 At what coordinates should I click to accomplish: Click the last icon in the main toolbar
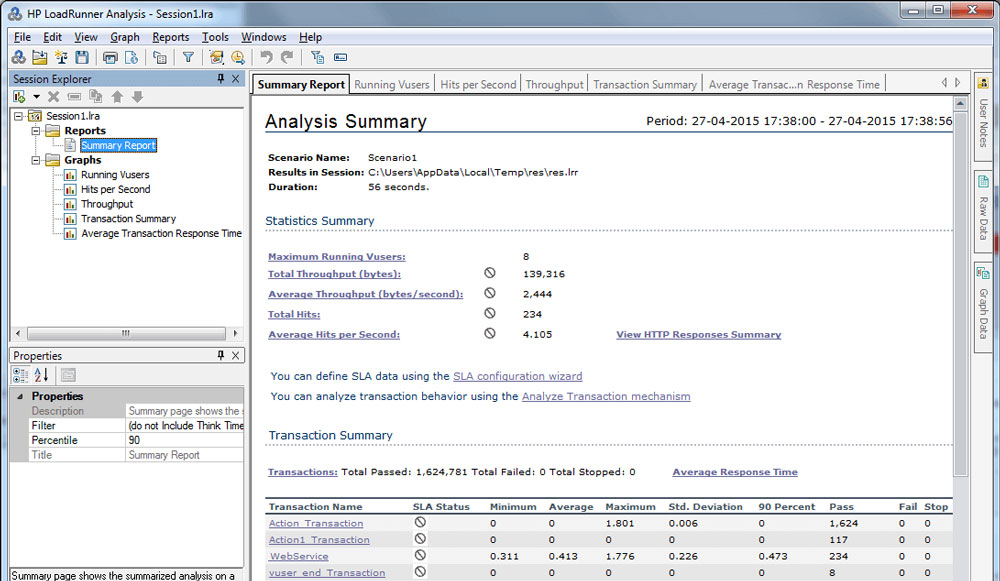[x=341, y=57]
